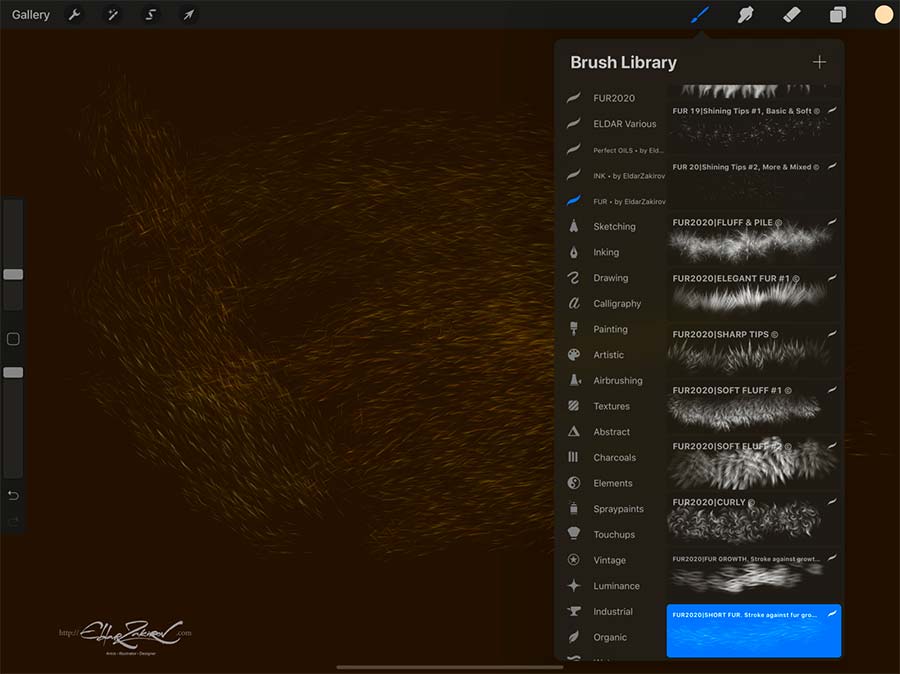The width and height of the screenshot is (900, 674).
Task: Open the active color swatch
Action: [883, 14]
